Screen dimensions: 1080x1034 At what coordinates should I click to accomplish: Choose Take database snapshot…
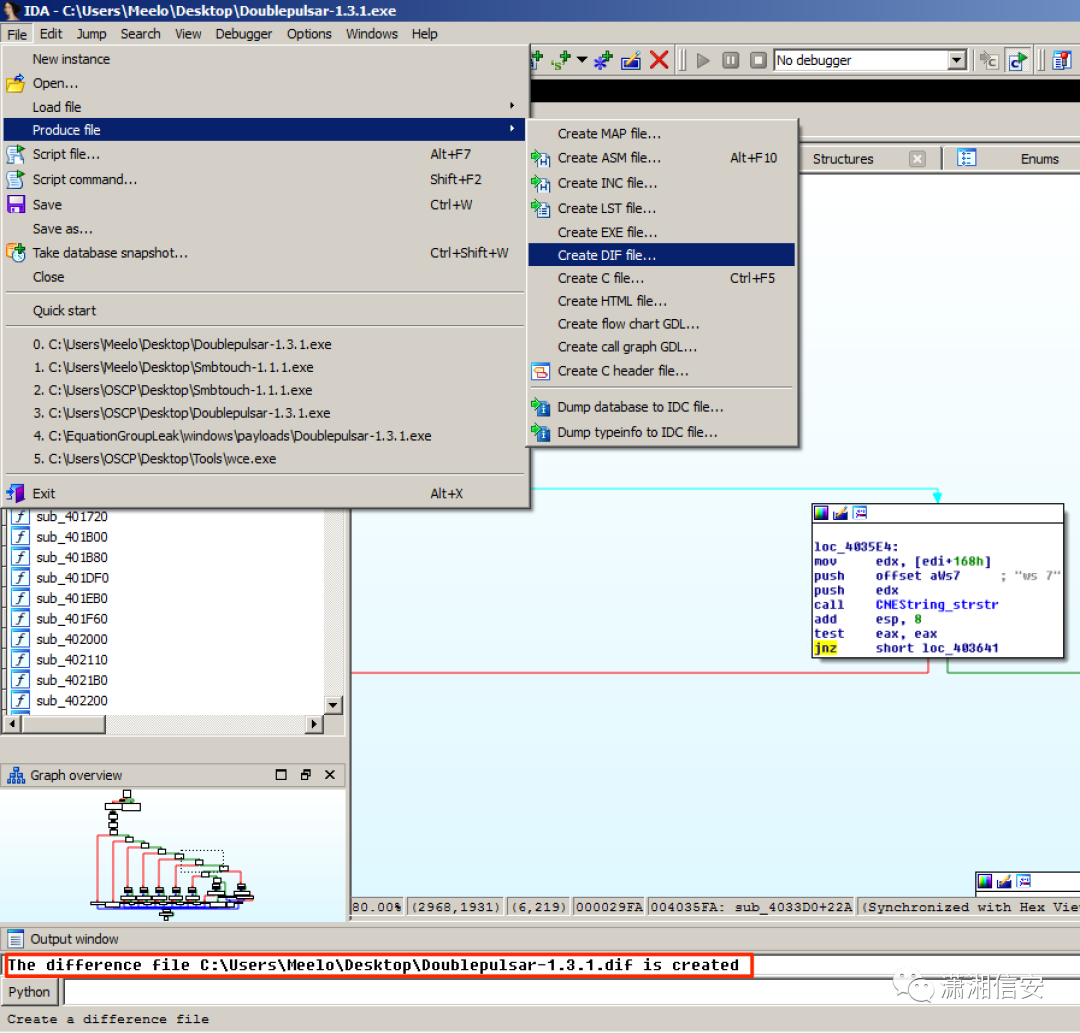tap(264, 253)
